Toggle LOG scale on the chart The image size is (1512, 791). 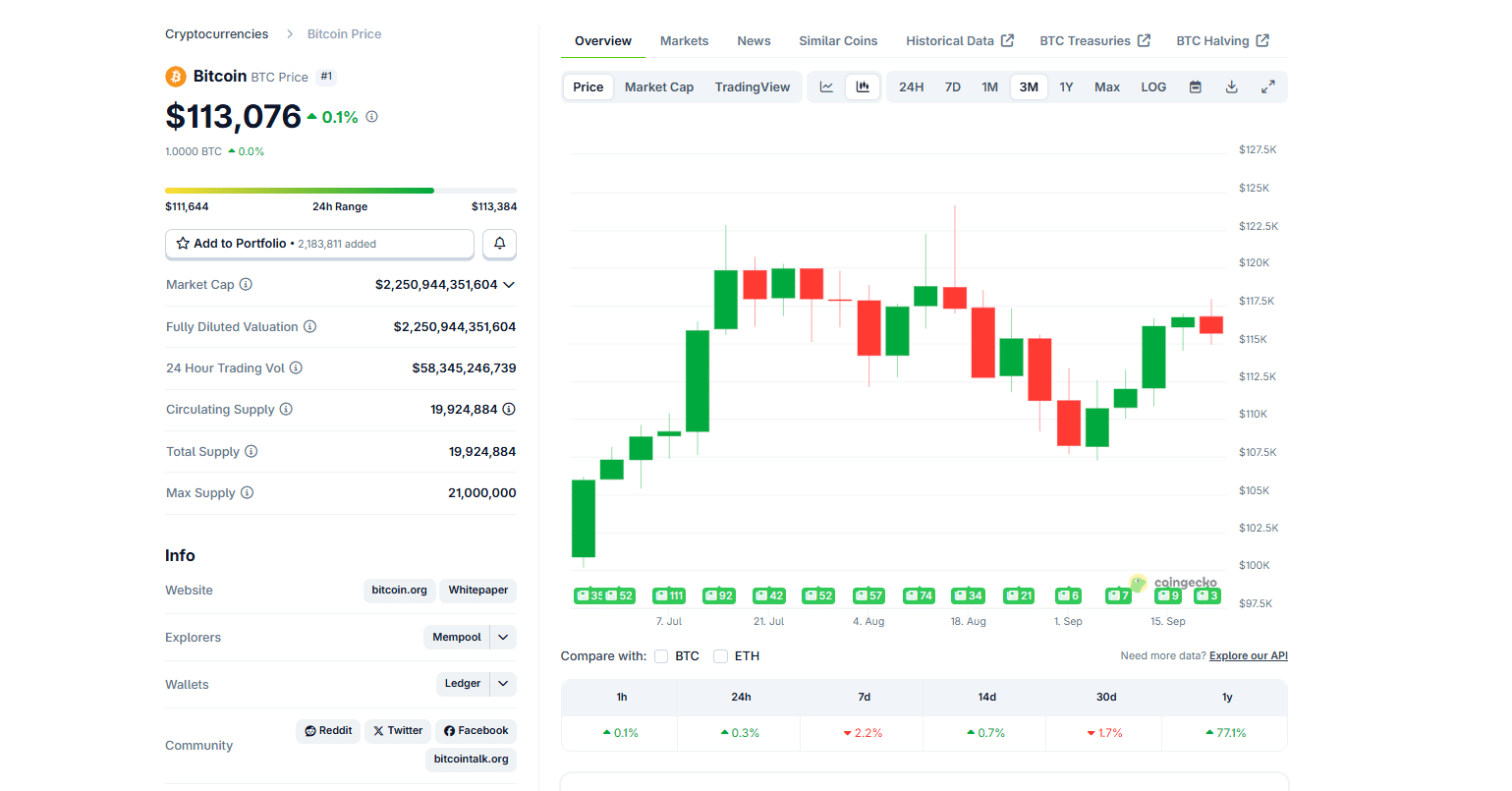pyautogui.click(x=1152, y=86)
